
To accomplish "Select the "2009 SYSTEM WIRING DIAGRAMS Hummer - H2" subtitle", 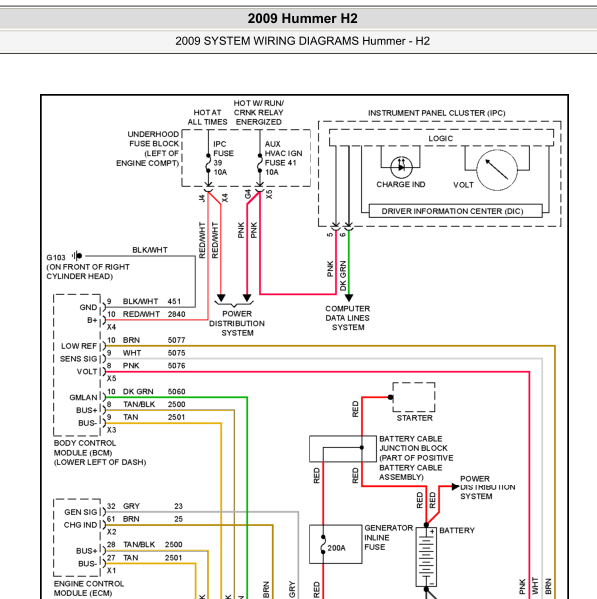I will coord(303,41).
